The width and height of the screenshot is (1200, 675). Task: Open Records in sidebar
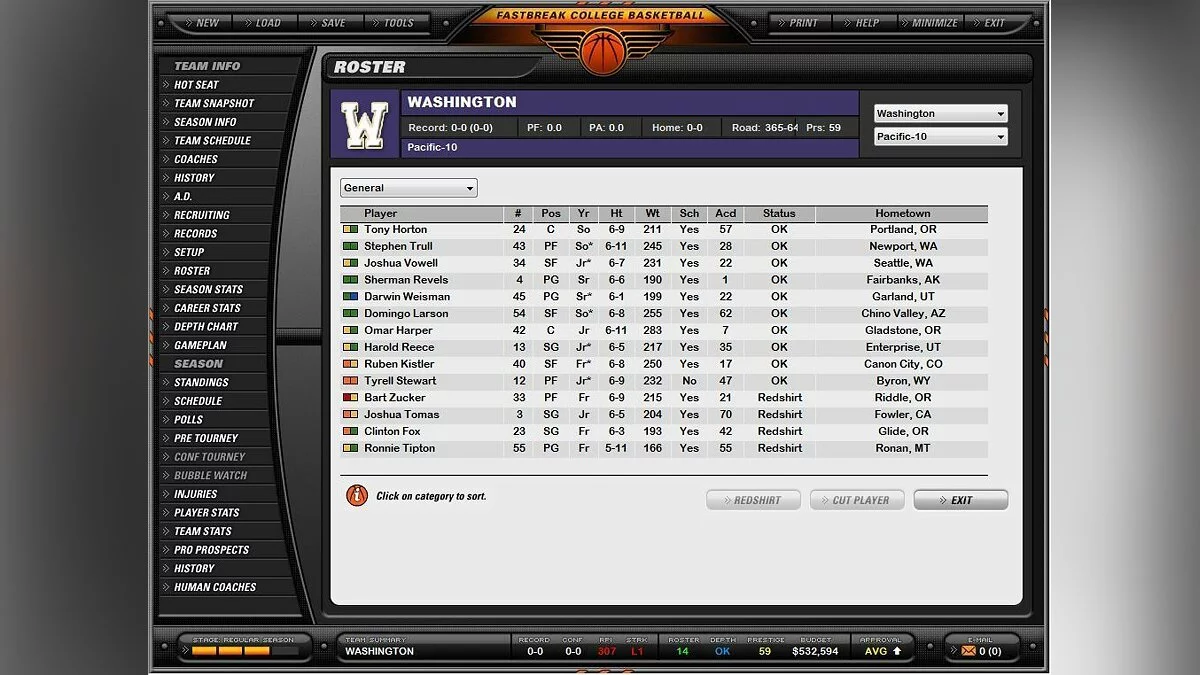point(195,234)
